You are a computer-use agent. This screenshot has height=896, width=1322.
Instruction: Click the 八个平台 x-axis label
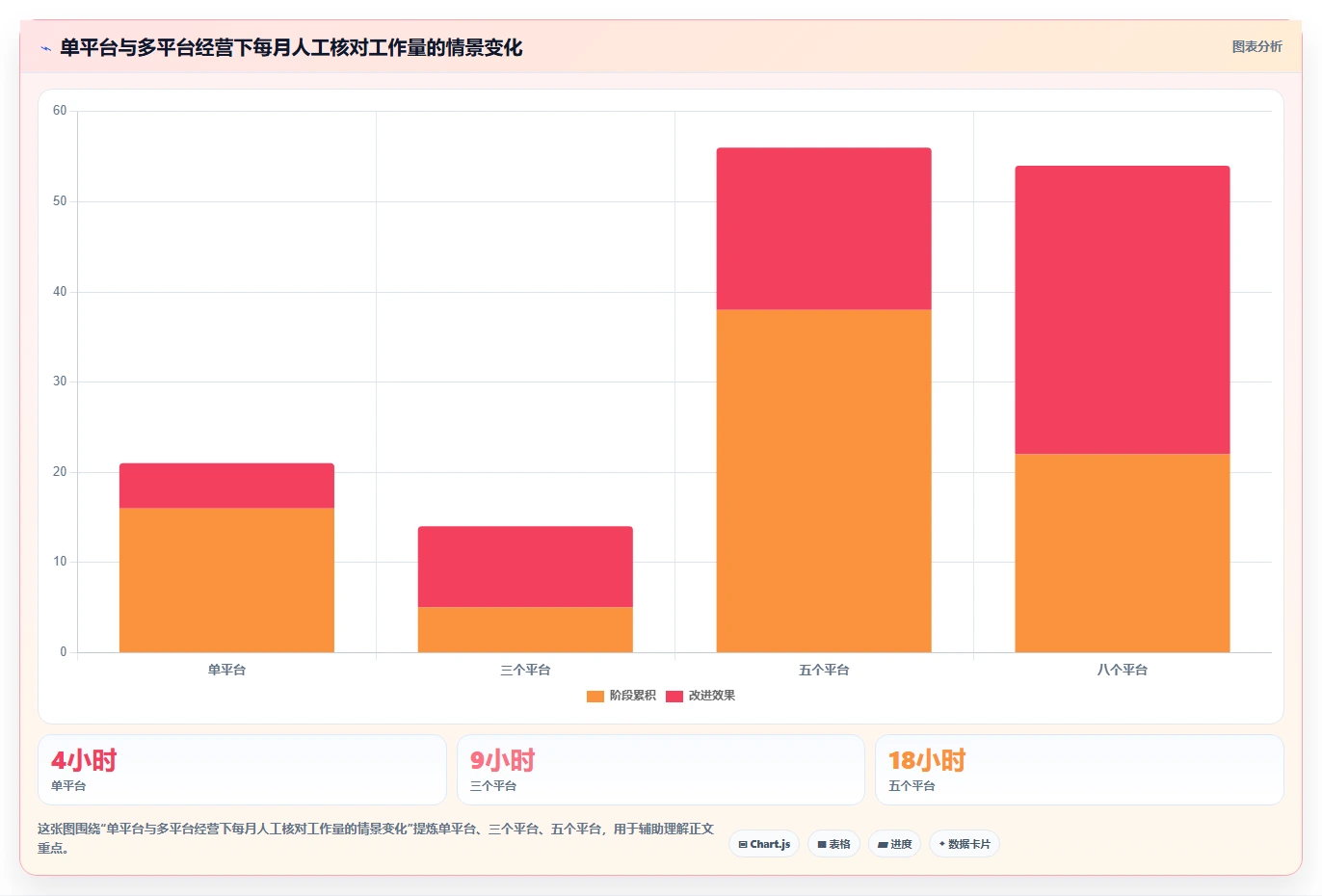[1123, 670]
